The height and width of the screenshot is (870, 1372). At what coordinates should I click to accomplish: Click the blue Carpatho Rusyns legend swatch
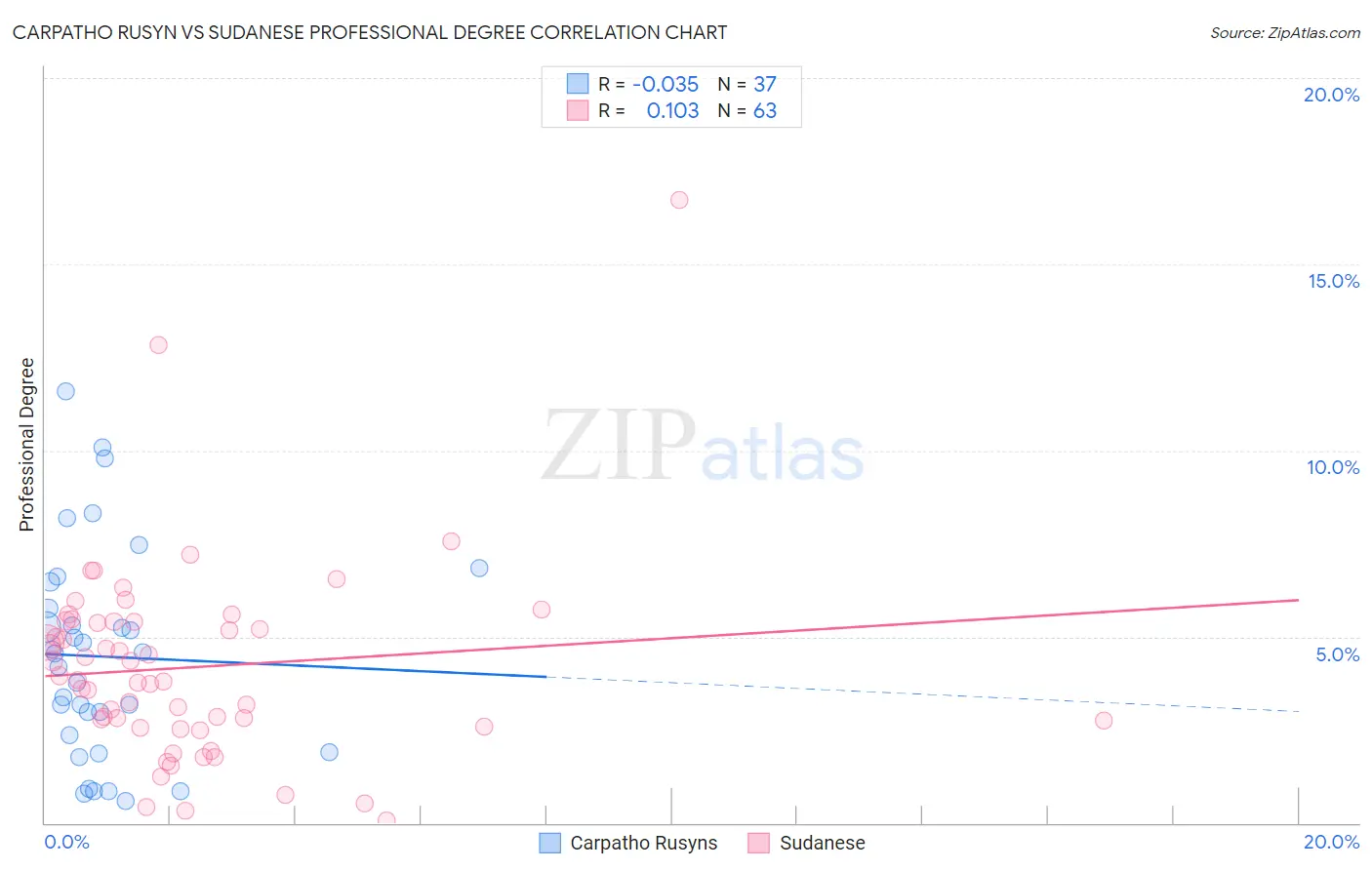pyautogui.click(x=550, y=843)
